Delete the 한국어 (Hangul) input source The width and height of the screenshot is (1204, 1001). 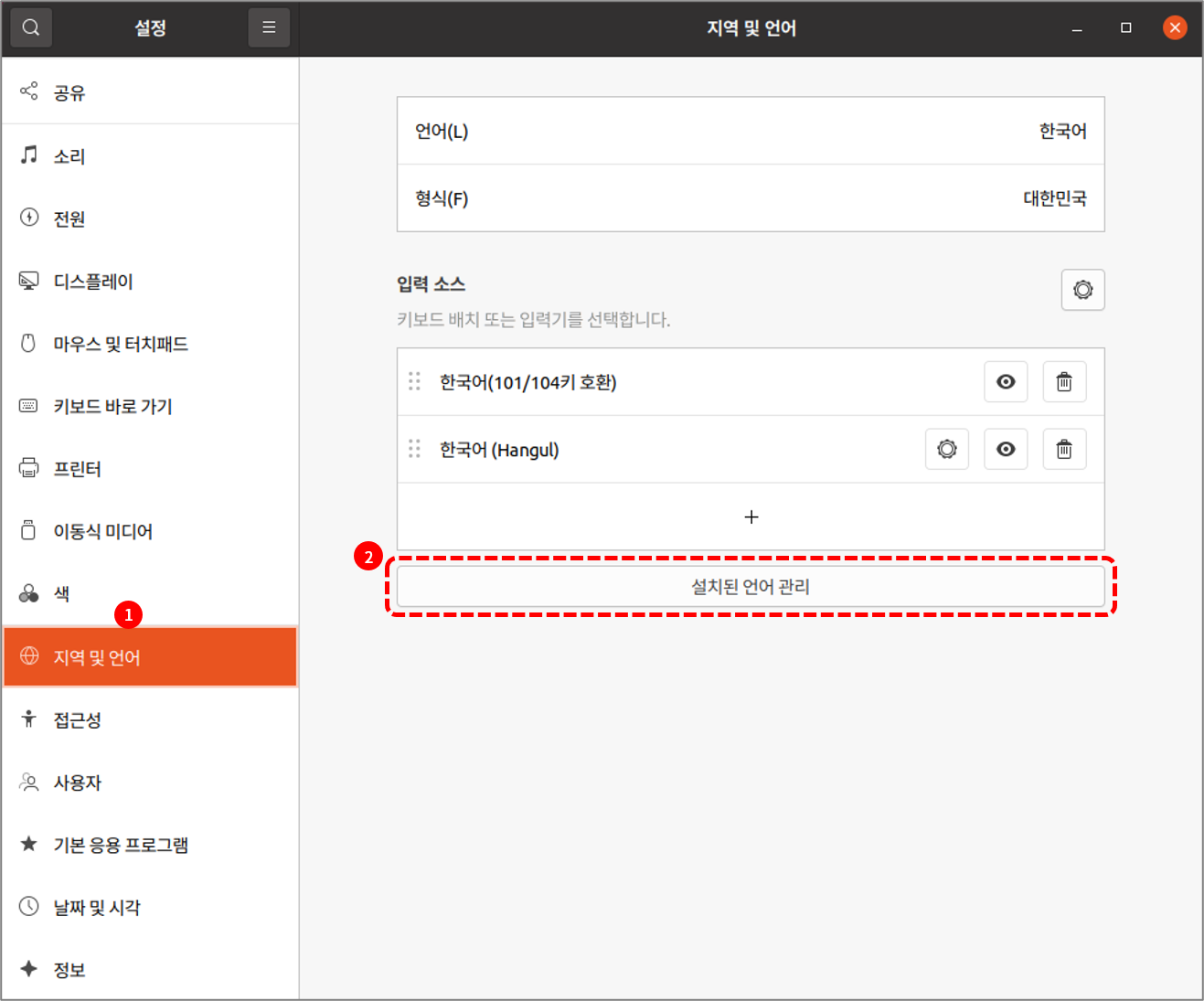pos(1064,449)
